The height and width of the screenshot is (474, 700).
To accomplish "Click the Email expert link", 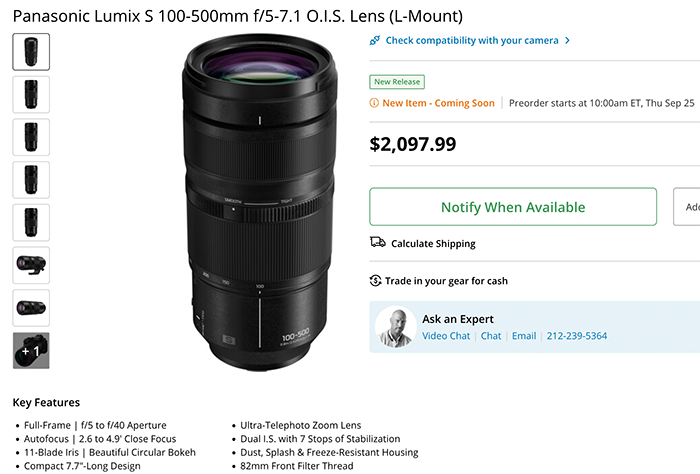I will 524,336.
